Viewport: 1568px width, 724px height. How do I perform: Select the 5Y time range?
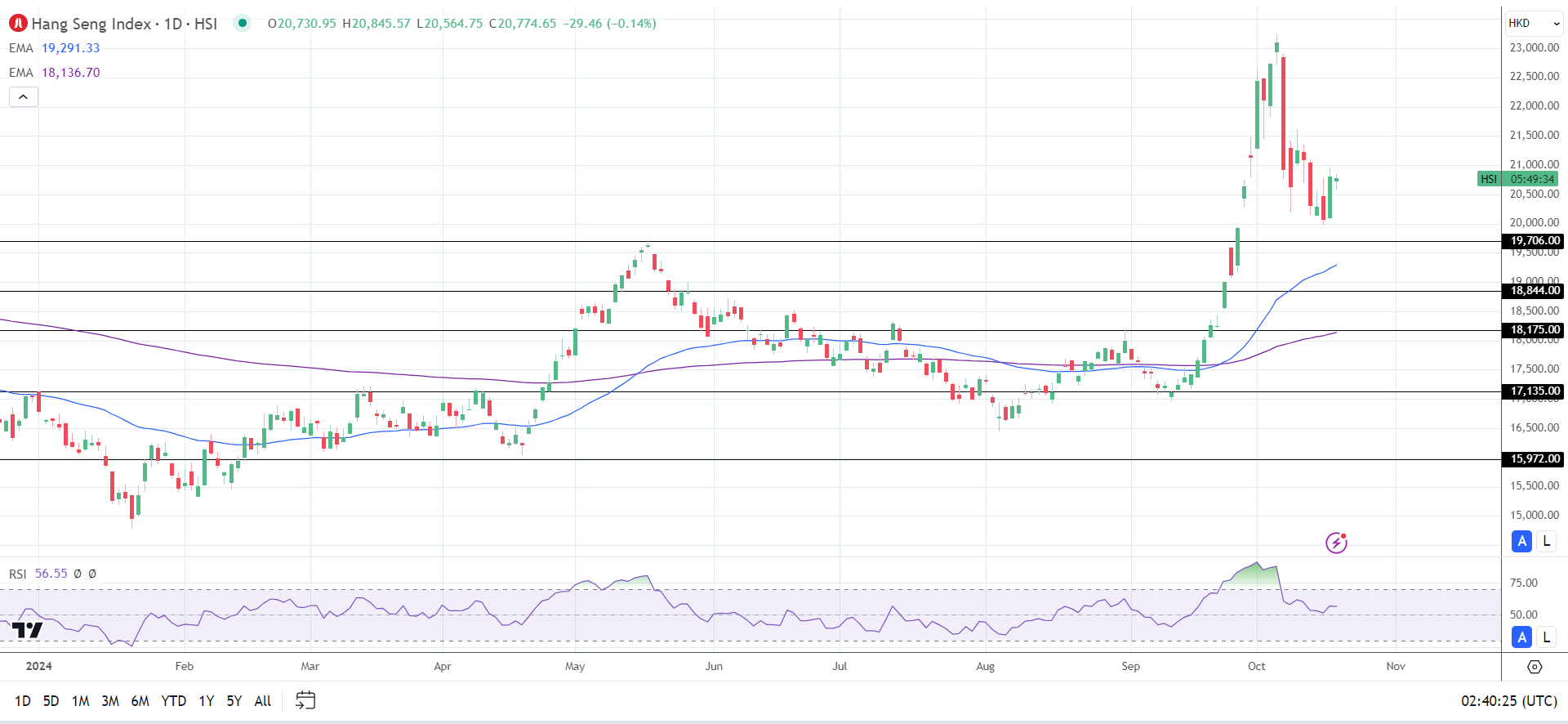[x=234, y=701]
